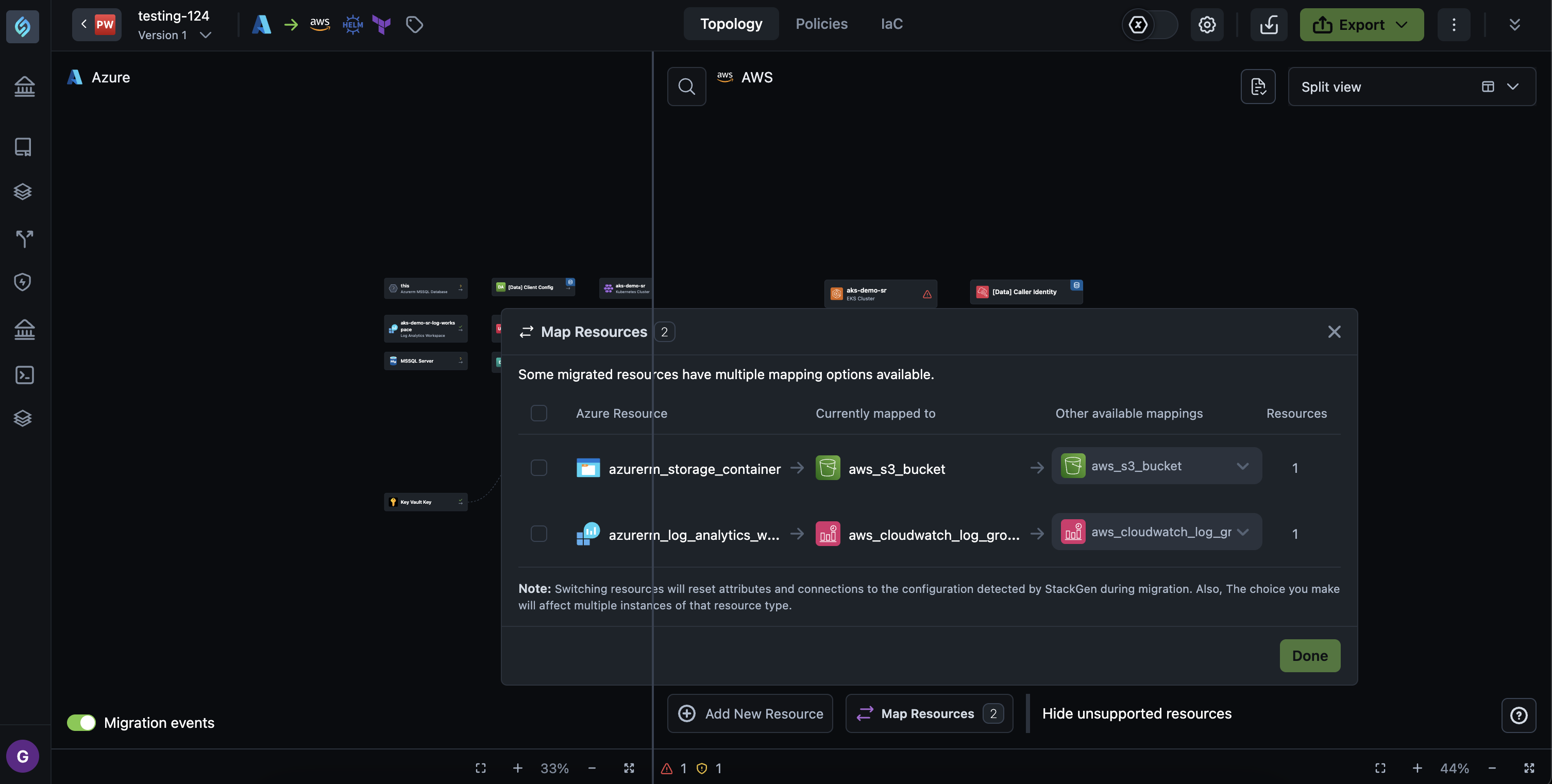Check the azurerm_storage_container row checkbox
The image size is (1552, 784).
[538, 468]
